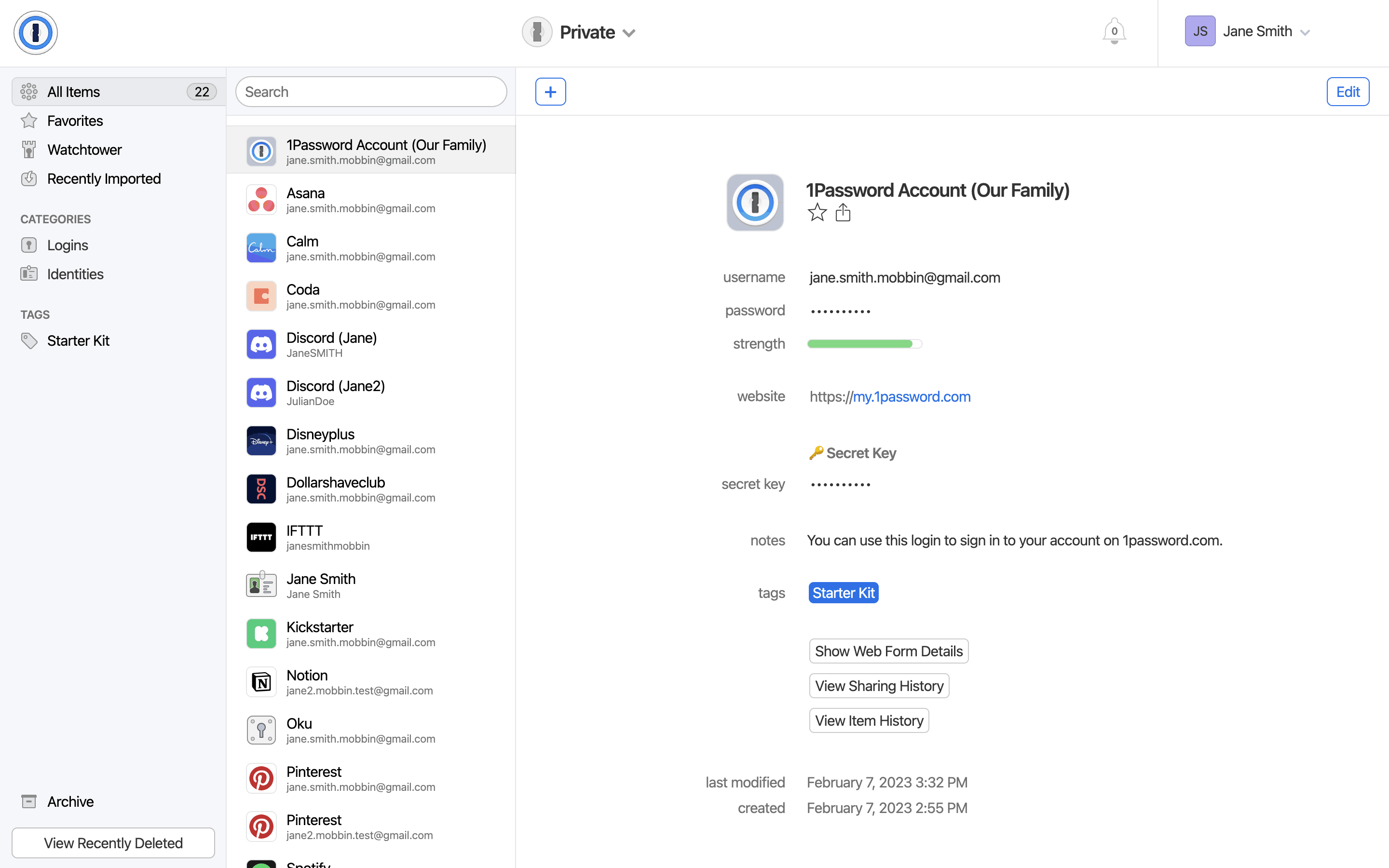Screen dimensions: 1389x868
Task: Expand Show Web Form Details
Action: coord(888,651)
